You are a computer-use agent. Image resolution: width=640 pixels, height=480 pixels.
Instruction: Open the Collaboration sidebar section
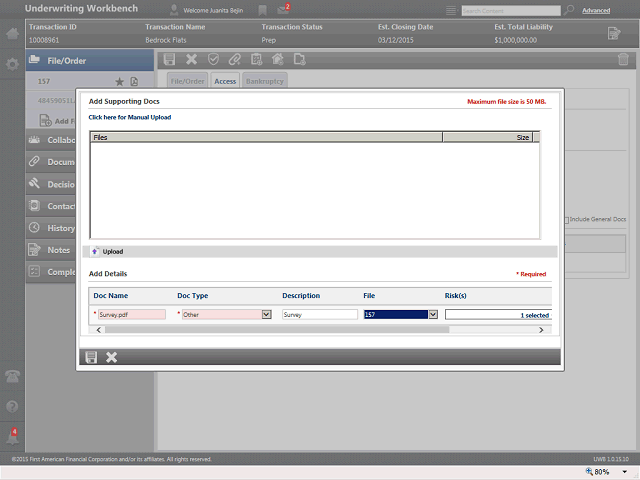pyautogui.click(x=51, y=140)
